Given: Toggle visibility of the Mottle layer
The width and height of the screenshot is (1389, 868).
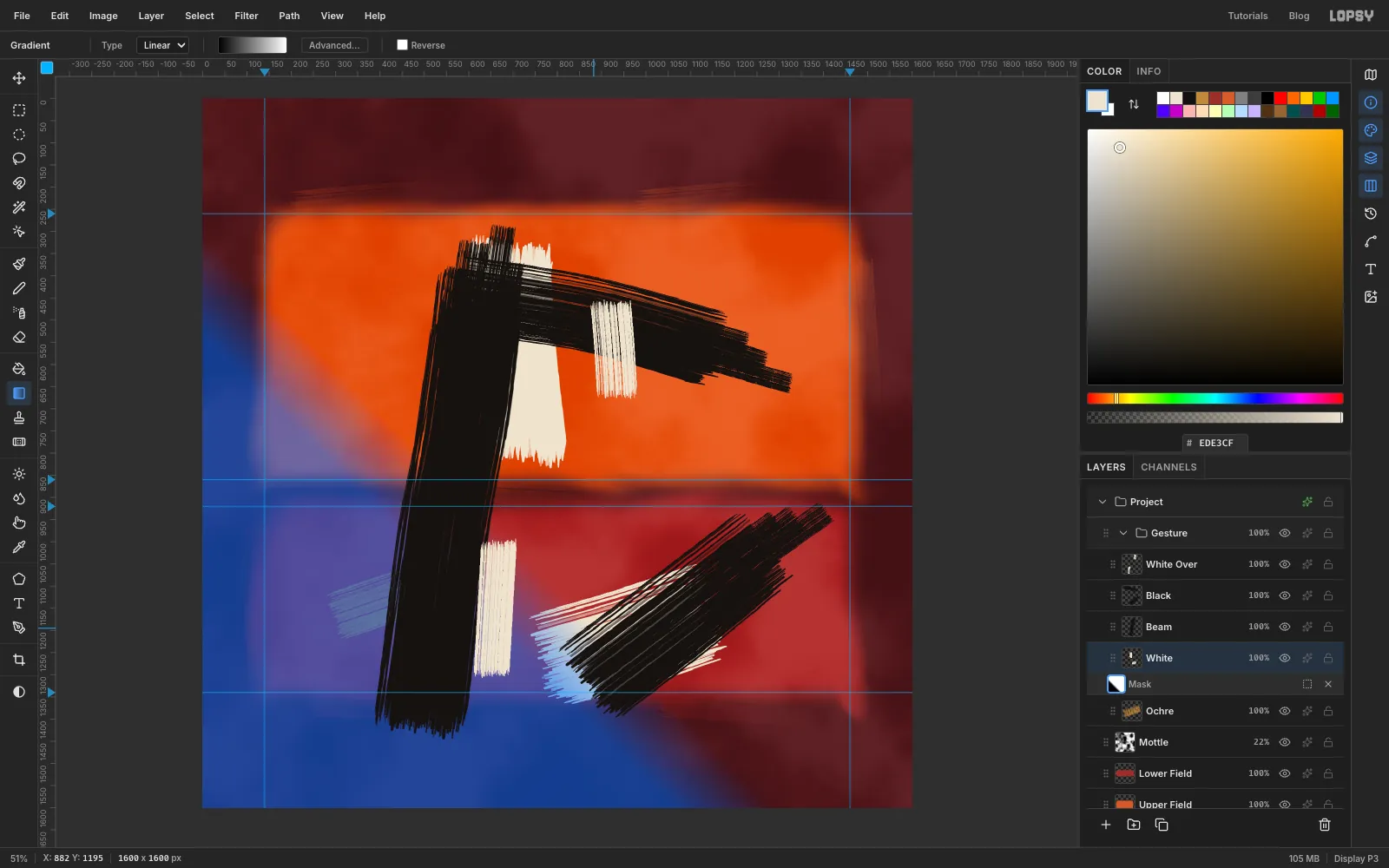Looking at the screenshot, I should coord(1285,742).
